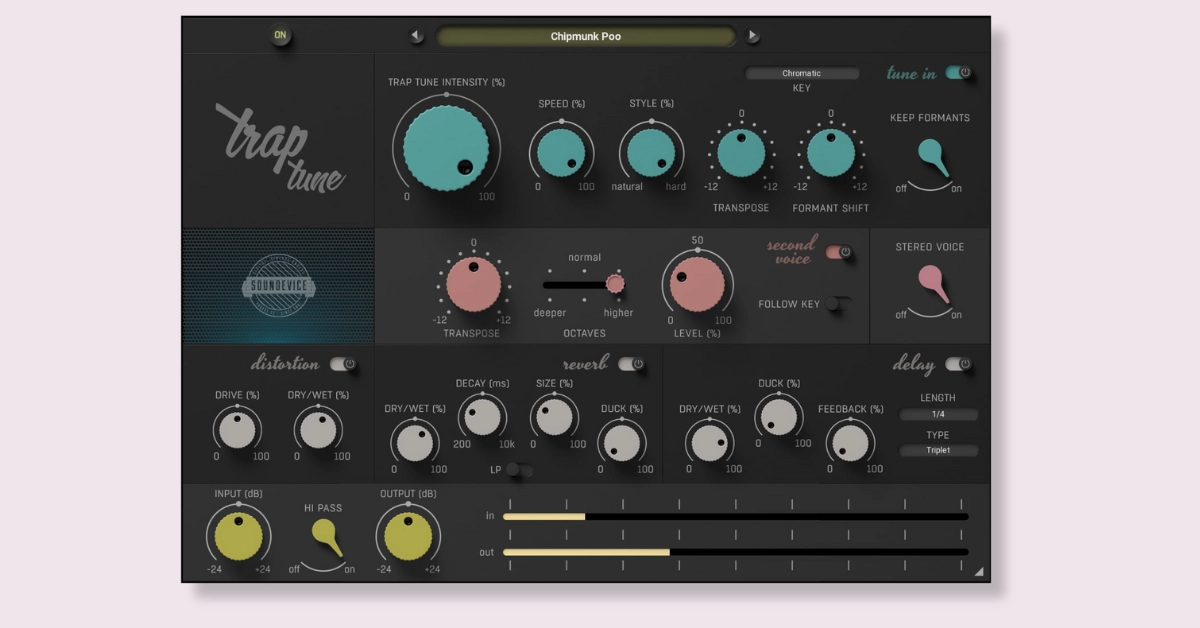Click the Formant Shift knob
The width and height of the screenshot is (1200, 628).
[x=829, y=152]
